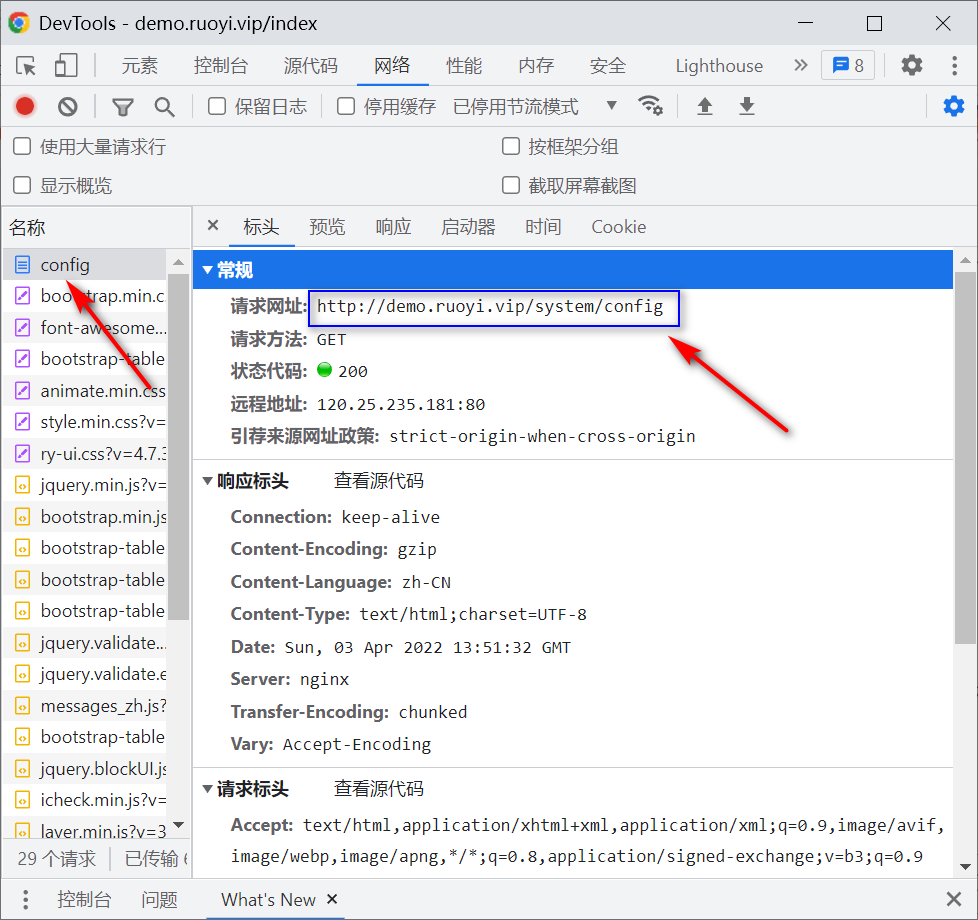Viewport: 978px width, 920px height.
Task: Close the bottom drawer
Action: 953,899
